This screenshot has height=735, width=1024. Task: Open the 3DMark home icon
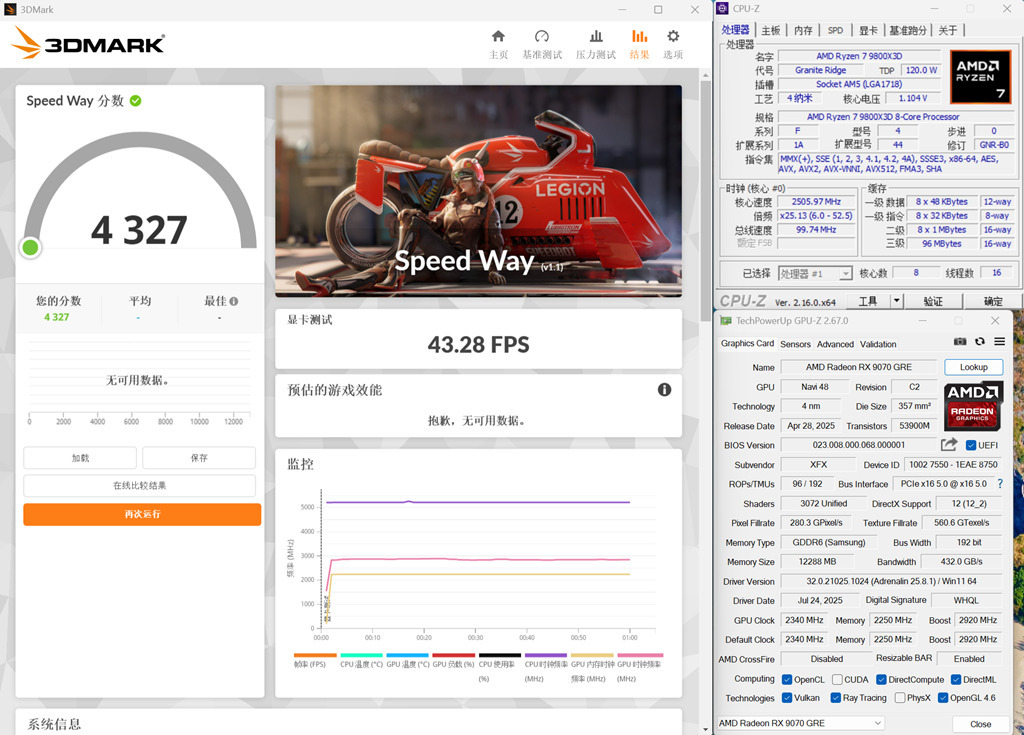(x=498, y=36)
